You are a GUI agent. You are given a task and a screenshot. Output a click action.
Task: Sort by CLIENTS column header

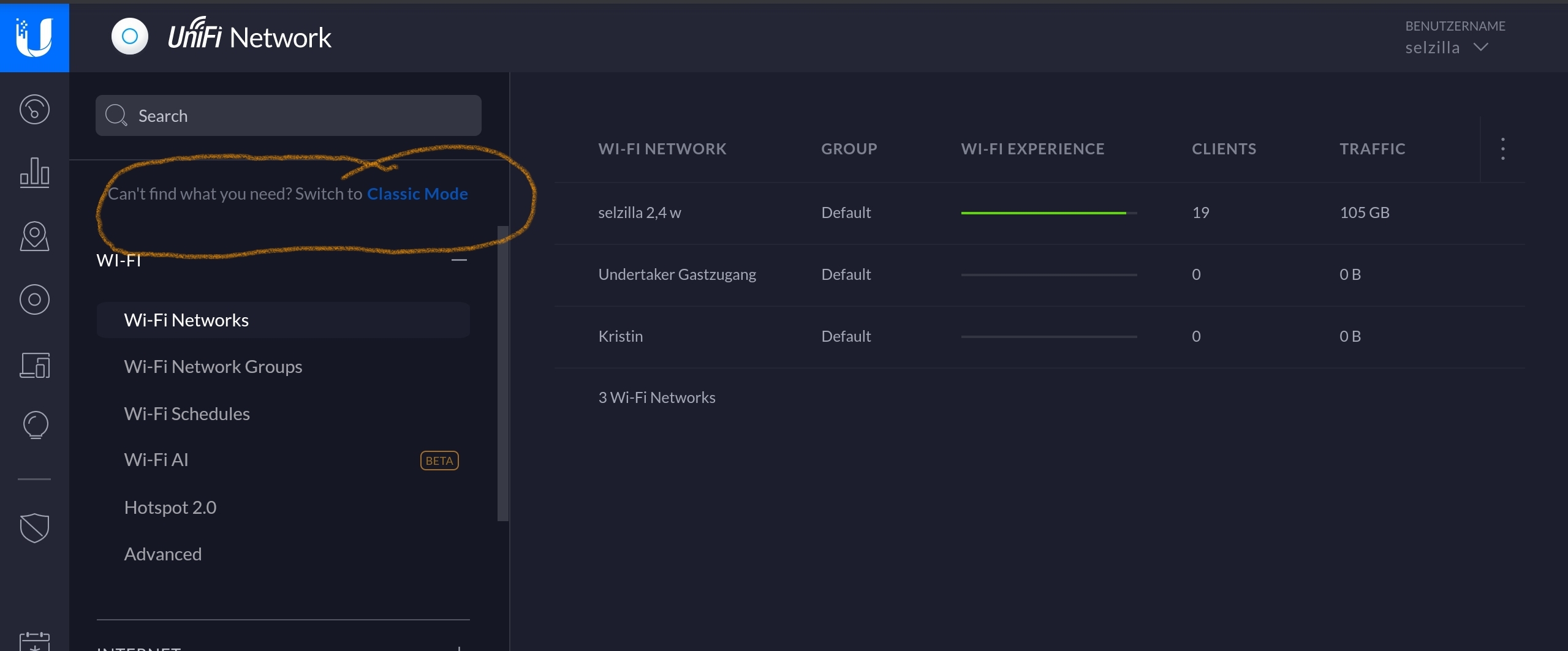coord(1224,149)
